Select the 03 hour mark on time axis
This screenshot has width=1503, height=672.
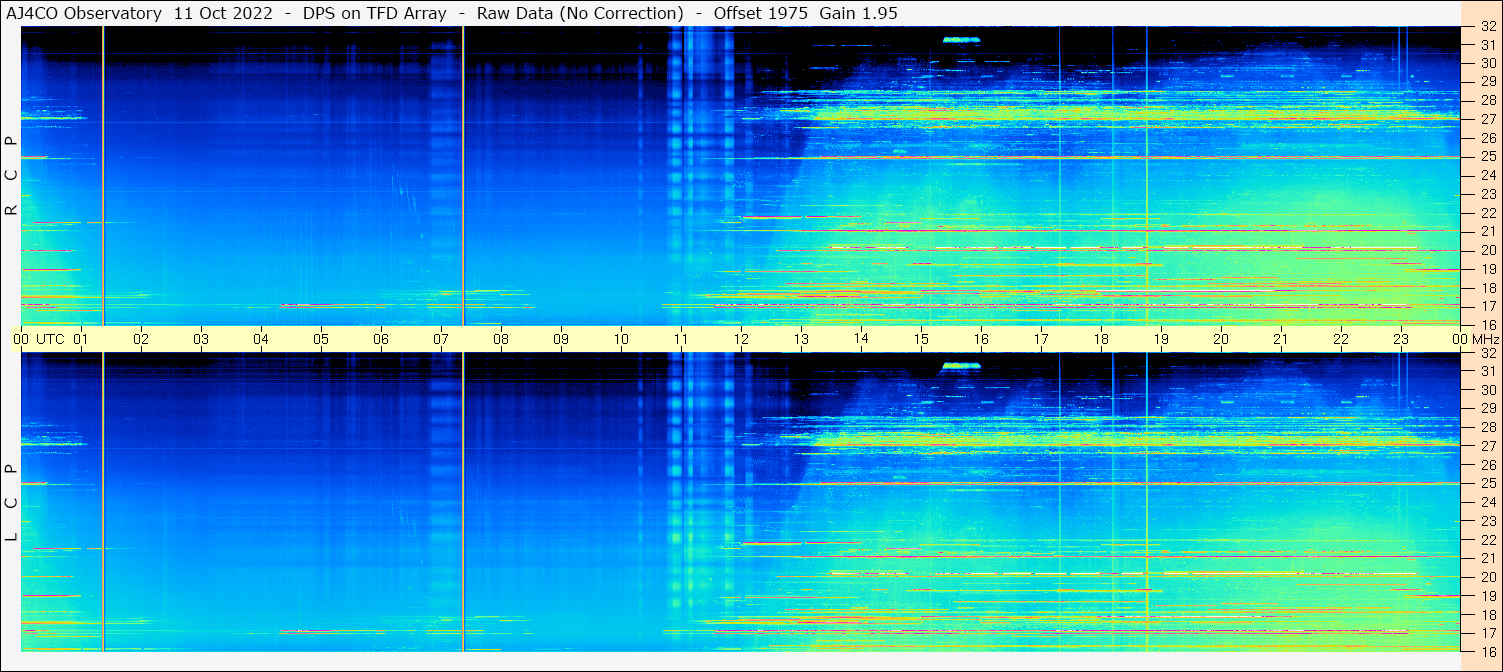[x=201, y=339]
